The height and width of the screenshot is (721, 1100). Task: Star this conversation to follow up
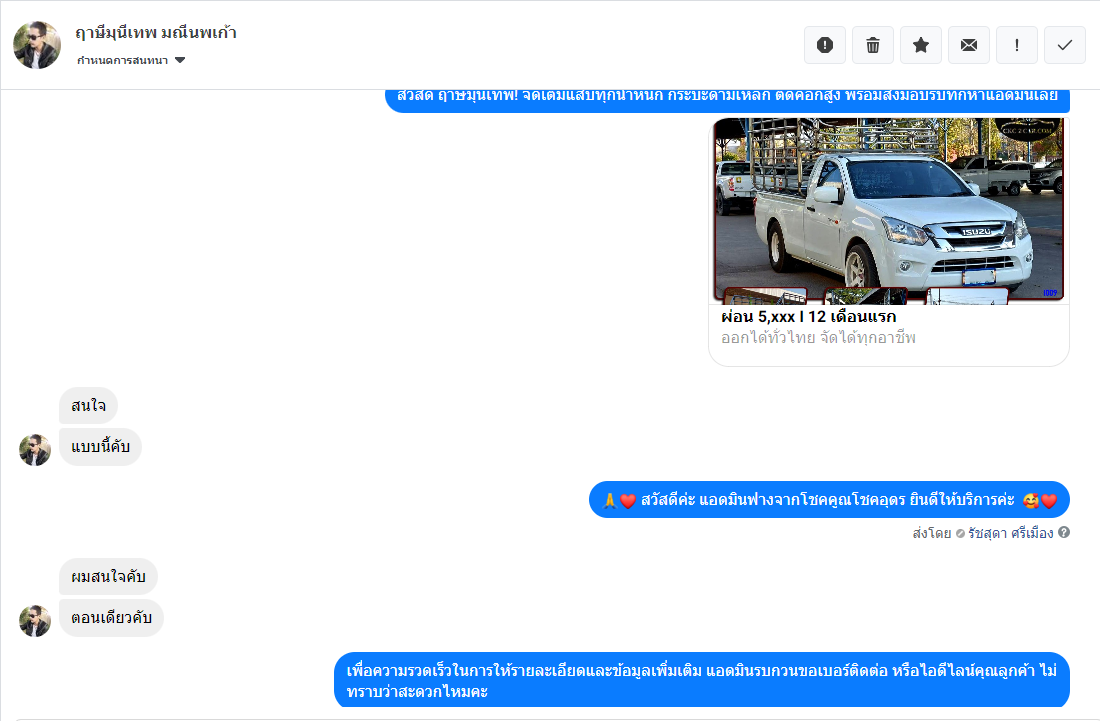921,45
